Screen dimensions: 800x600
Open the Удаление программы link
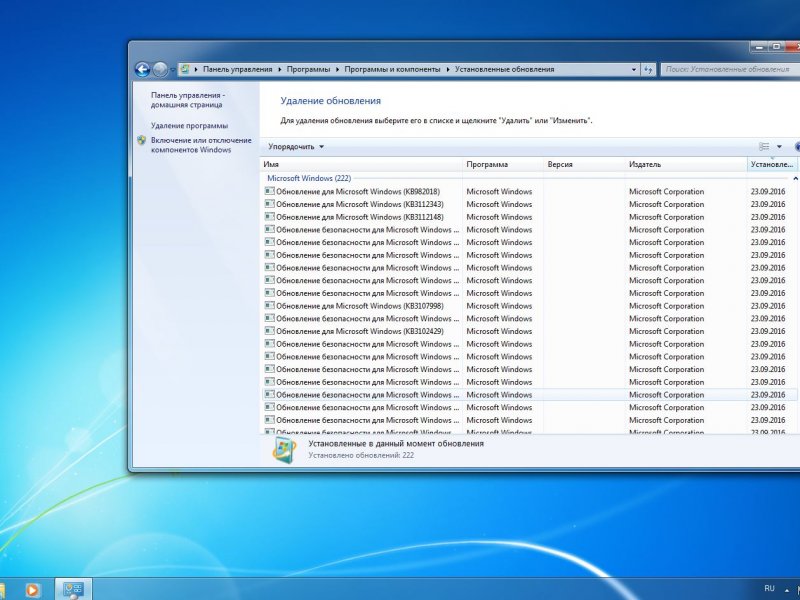point(189,126)
